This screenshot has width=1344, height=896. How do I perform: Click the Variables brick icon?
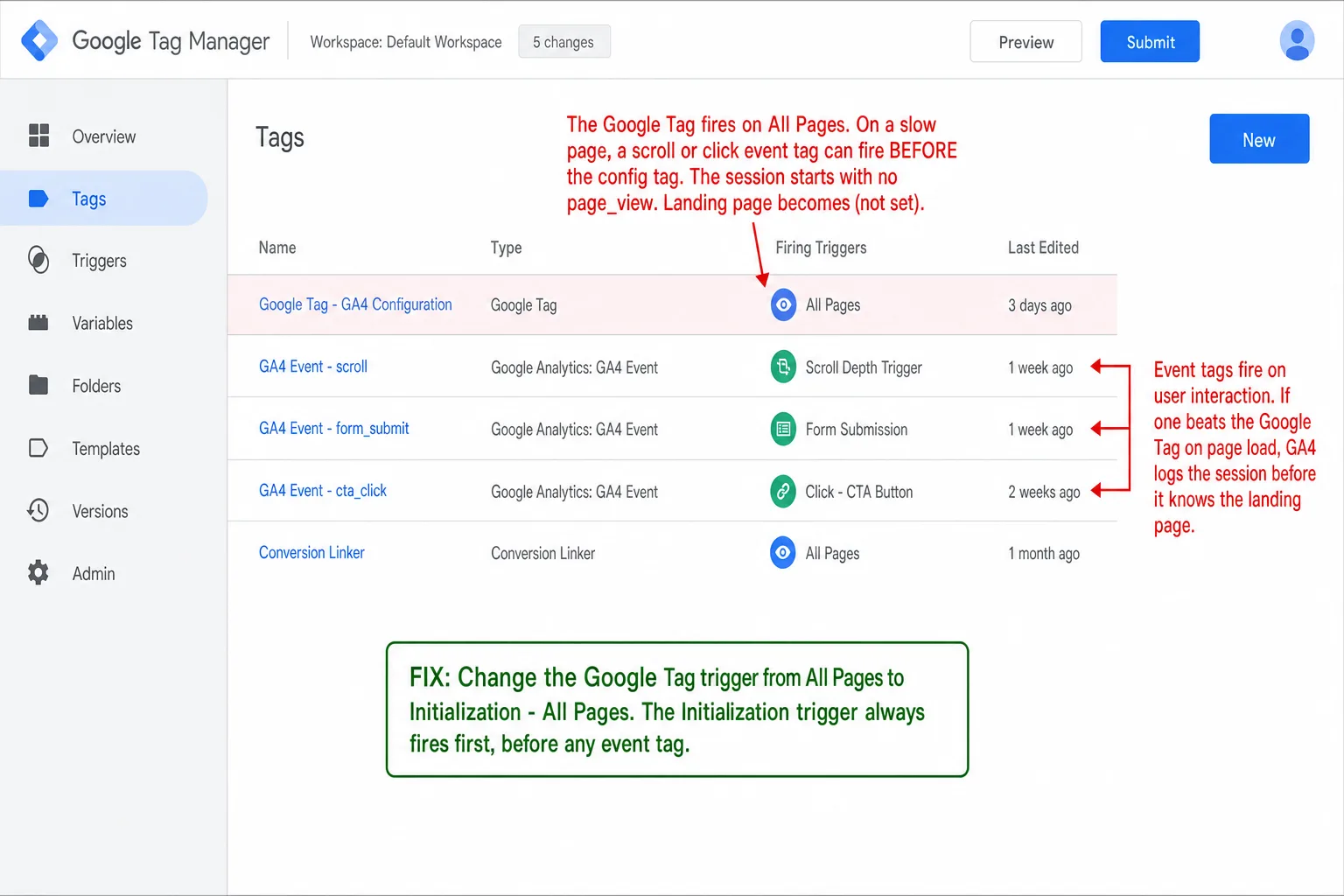click(x=38, y=322)
